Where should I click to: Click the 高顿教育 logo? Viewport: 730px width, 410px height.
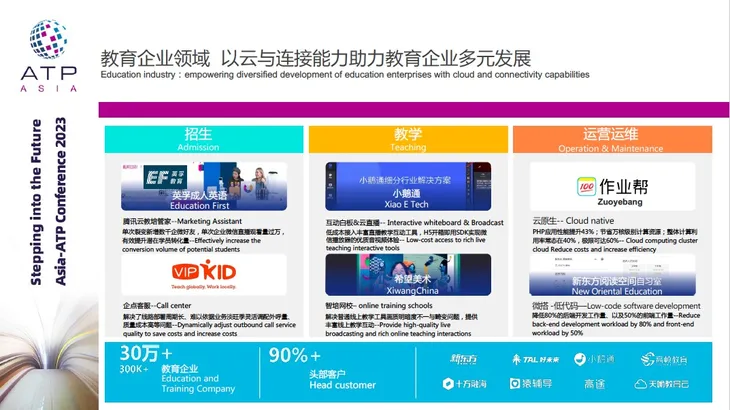[664, 359]
